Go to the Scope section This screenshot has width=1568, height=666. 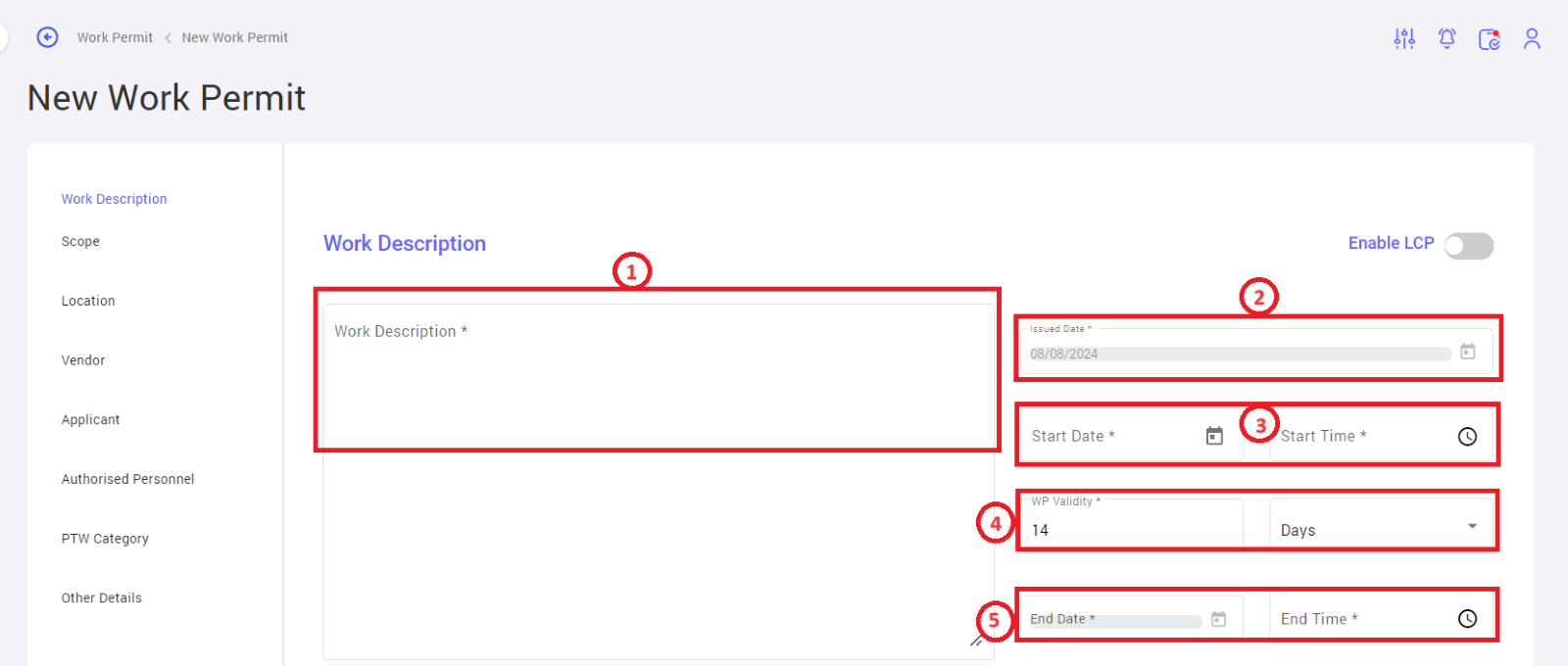[x=80, y=242]
